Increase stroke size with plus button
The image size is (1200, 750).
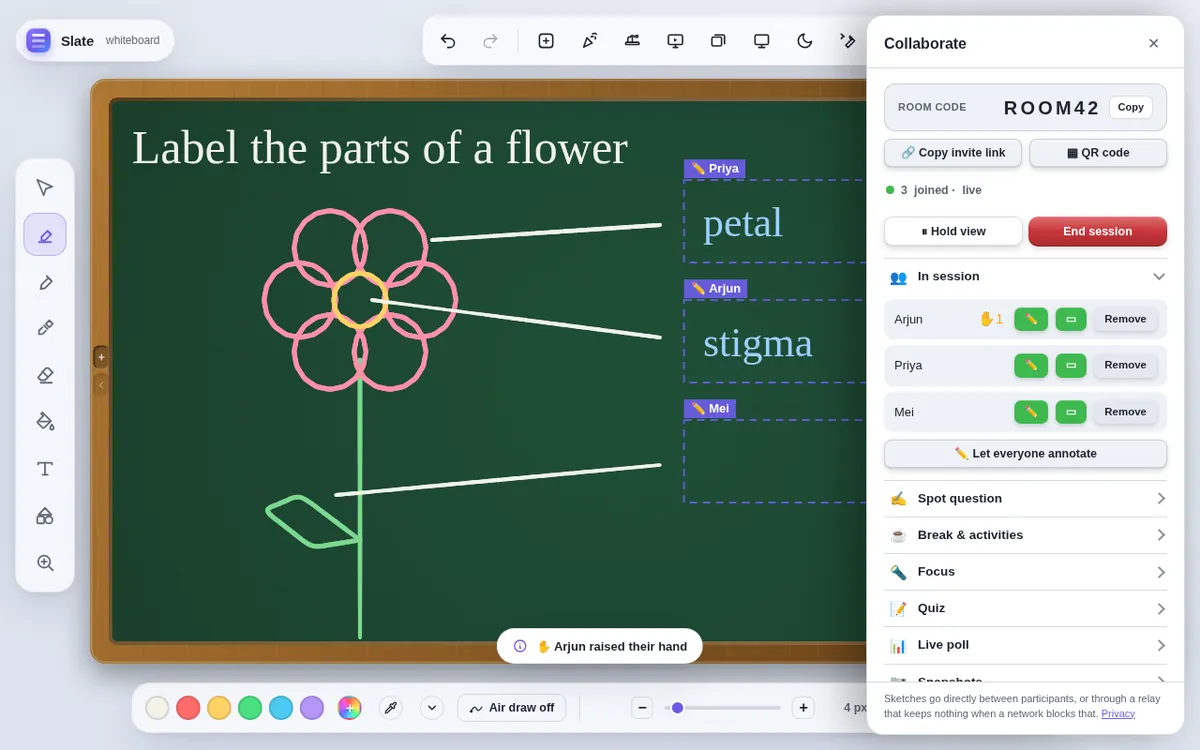coord(803,708)
